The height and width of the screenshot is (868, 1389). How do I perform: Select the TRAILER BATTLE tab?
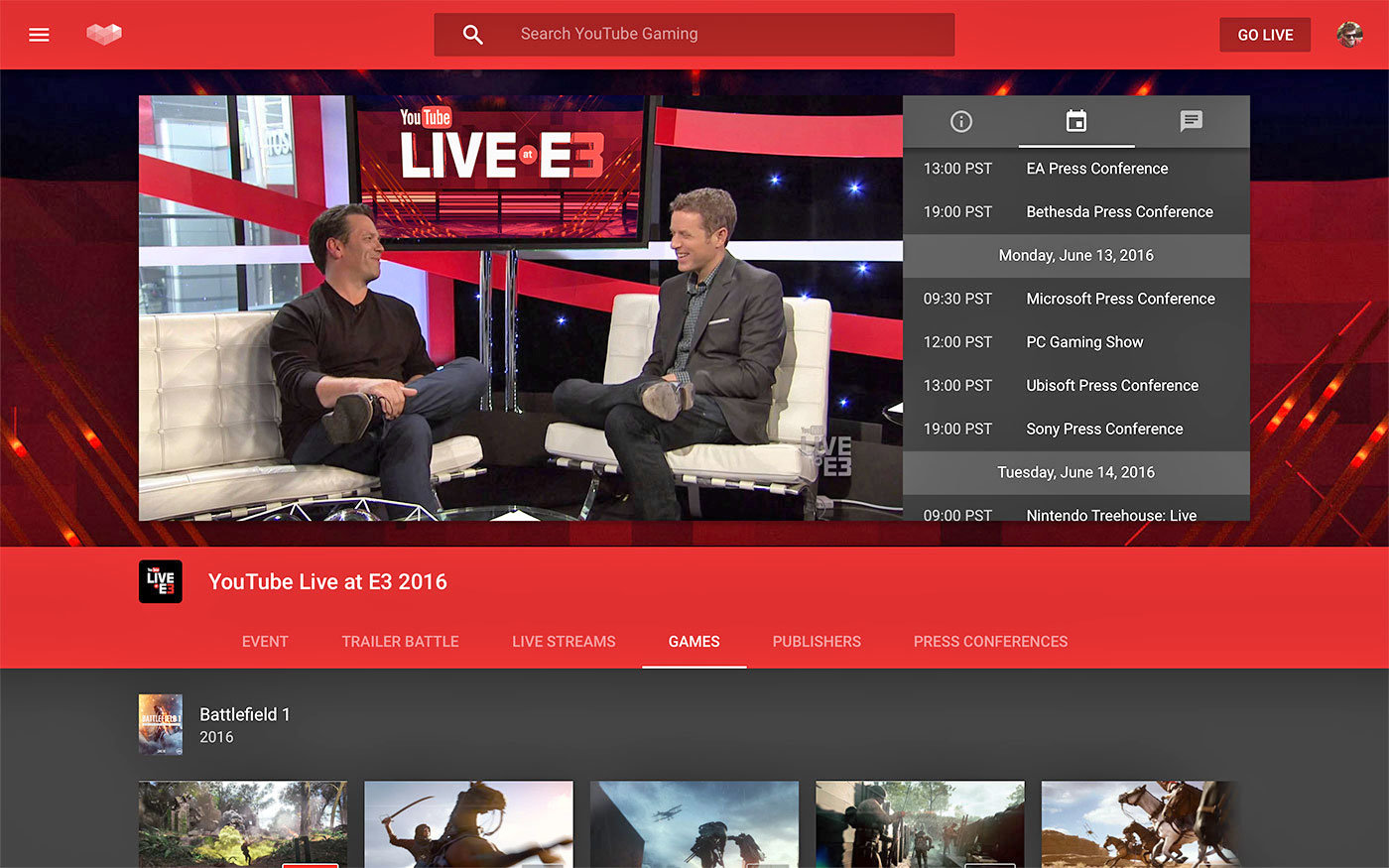[x=400, y=642]
